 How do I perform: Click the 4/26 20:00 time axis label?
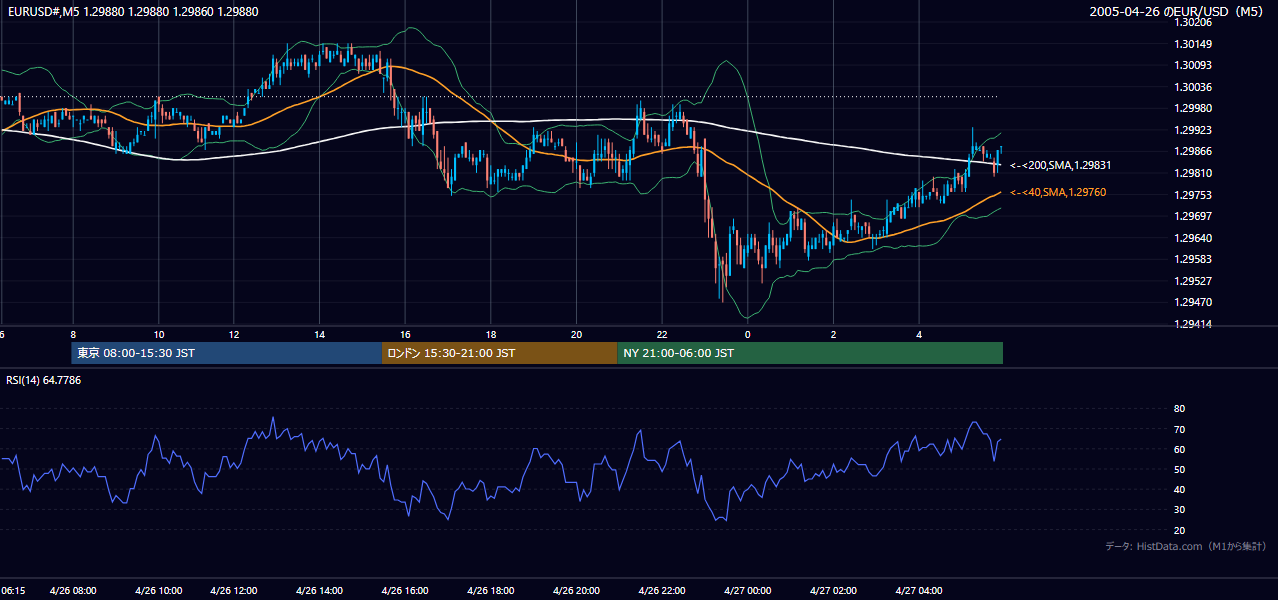pos(576,591)
